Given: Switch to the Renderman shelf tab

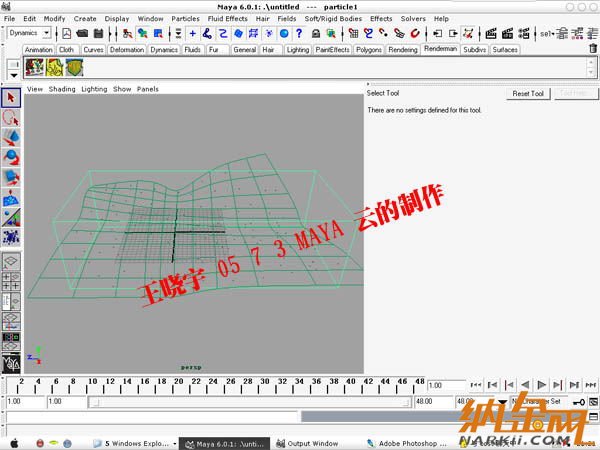Looking at the screenshot, I should coord(440,49).
